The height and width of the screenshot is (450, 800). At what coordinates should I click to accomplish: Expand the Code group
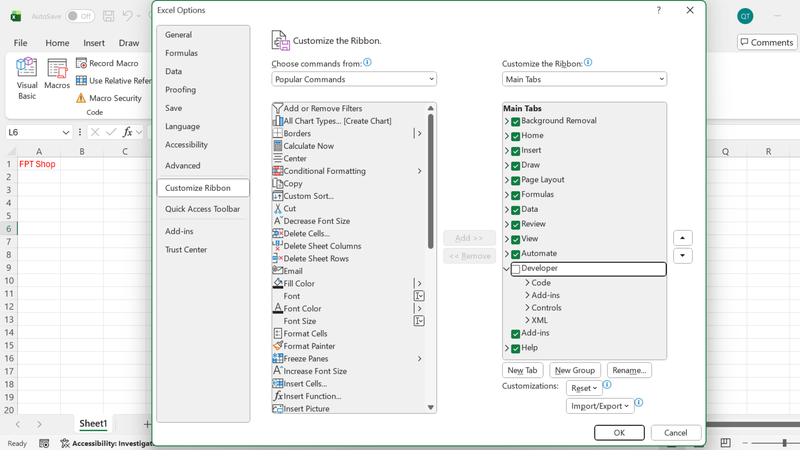click(x=528, y=283)
